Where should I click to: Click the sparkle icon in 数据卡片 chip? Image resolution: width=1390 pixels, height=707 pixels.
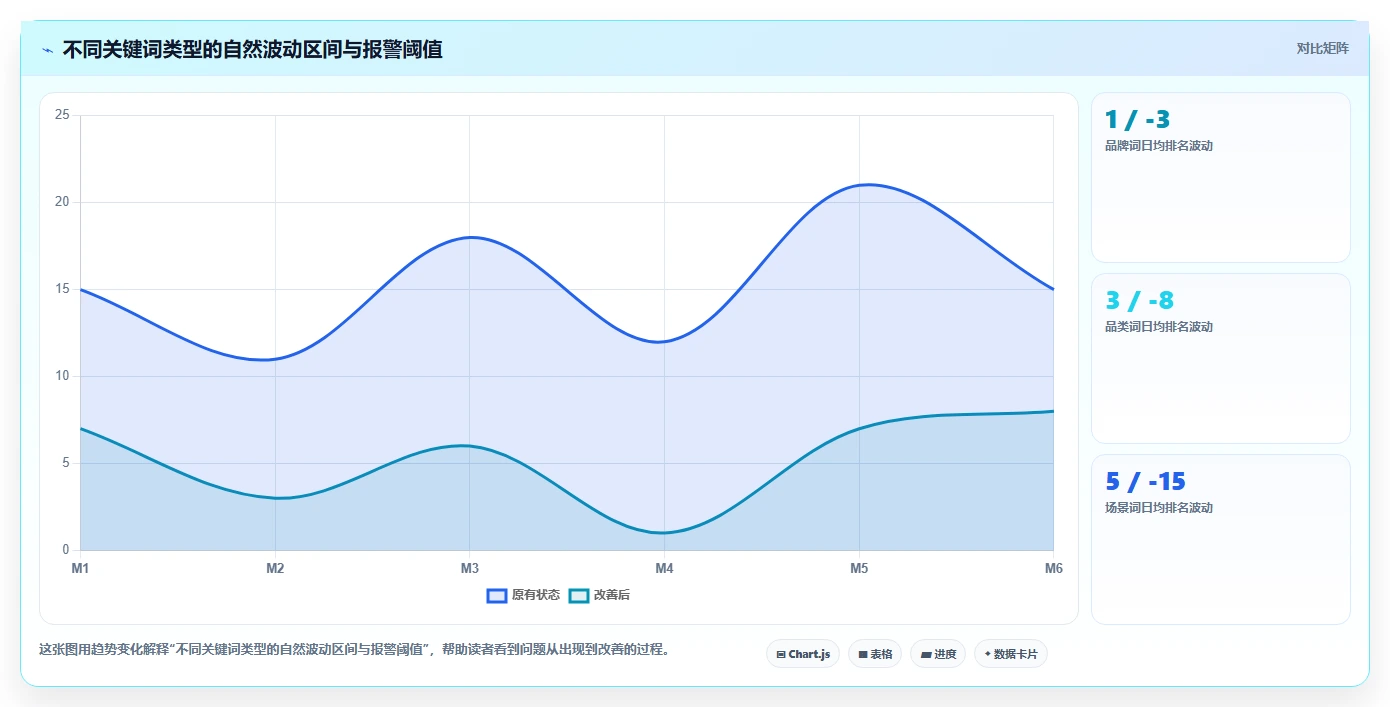click(987, 654)
